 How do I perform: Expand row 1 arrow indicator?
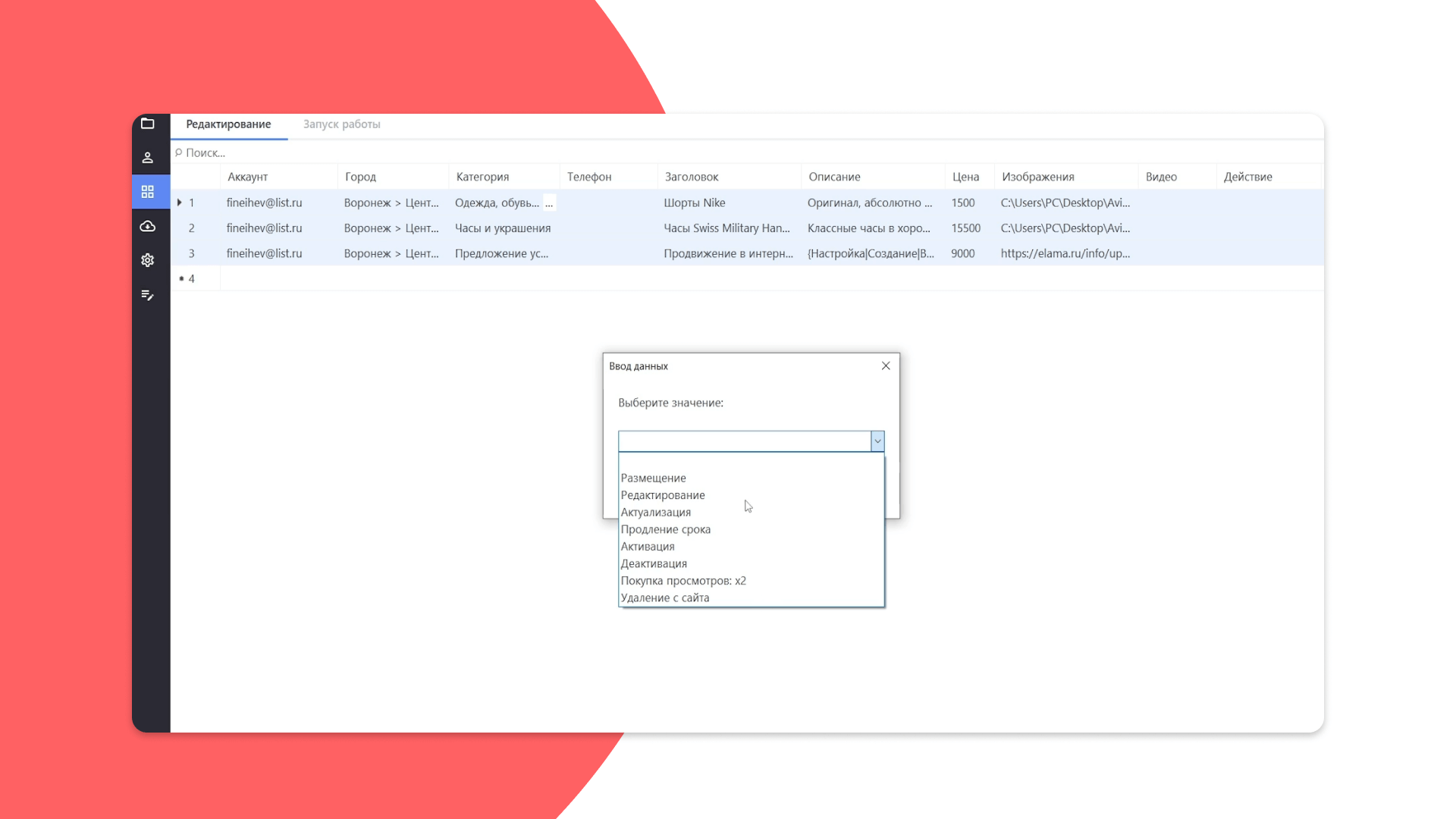180,202
